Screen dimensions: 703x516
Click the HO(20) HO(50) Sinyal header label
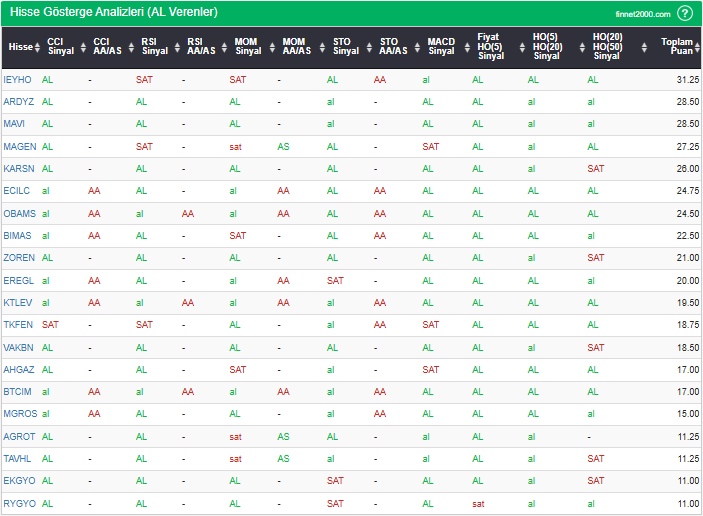click(x=608, y=46)
